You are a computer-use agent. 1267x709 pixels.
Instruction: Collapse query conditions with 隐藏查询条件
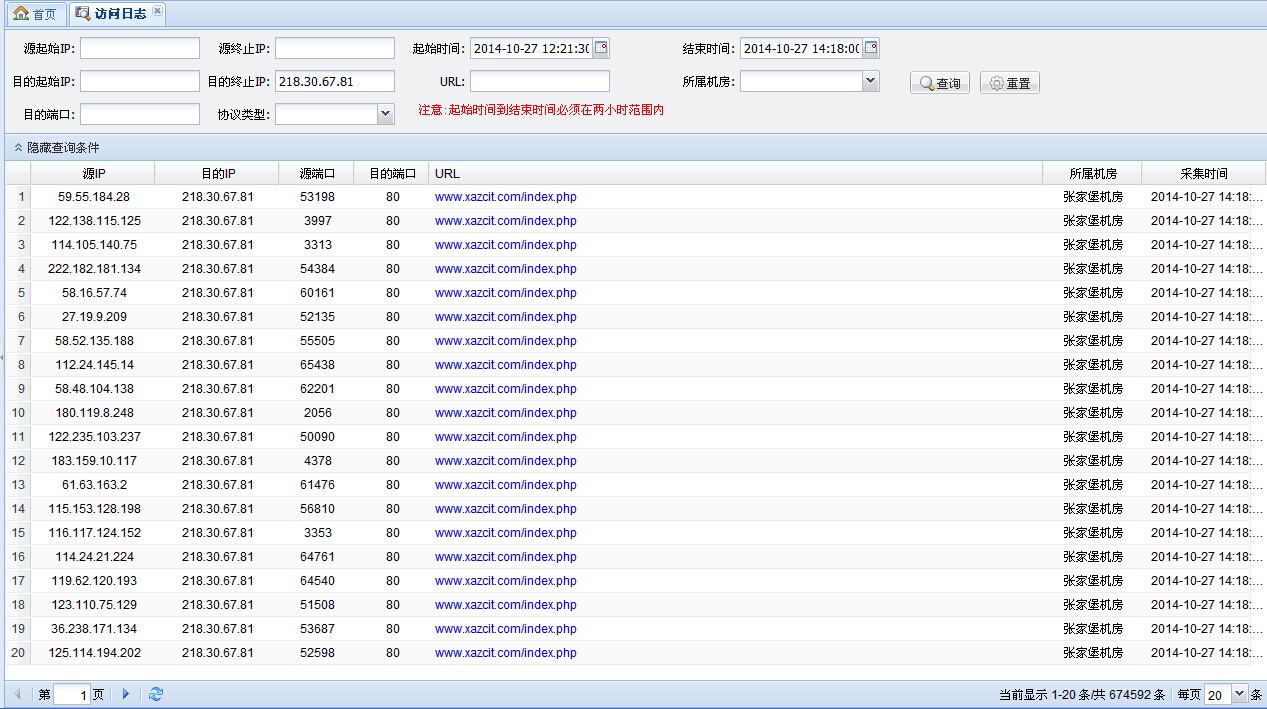57,147
